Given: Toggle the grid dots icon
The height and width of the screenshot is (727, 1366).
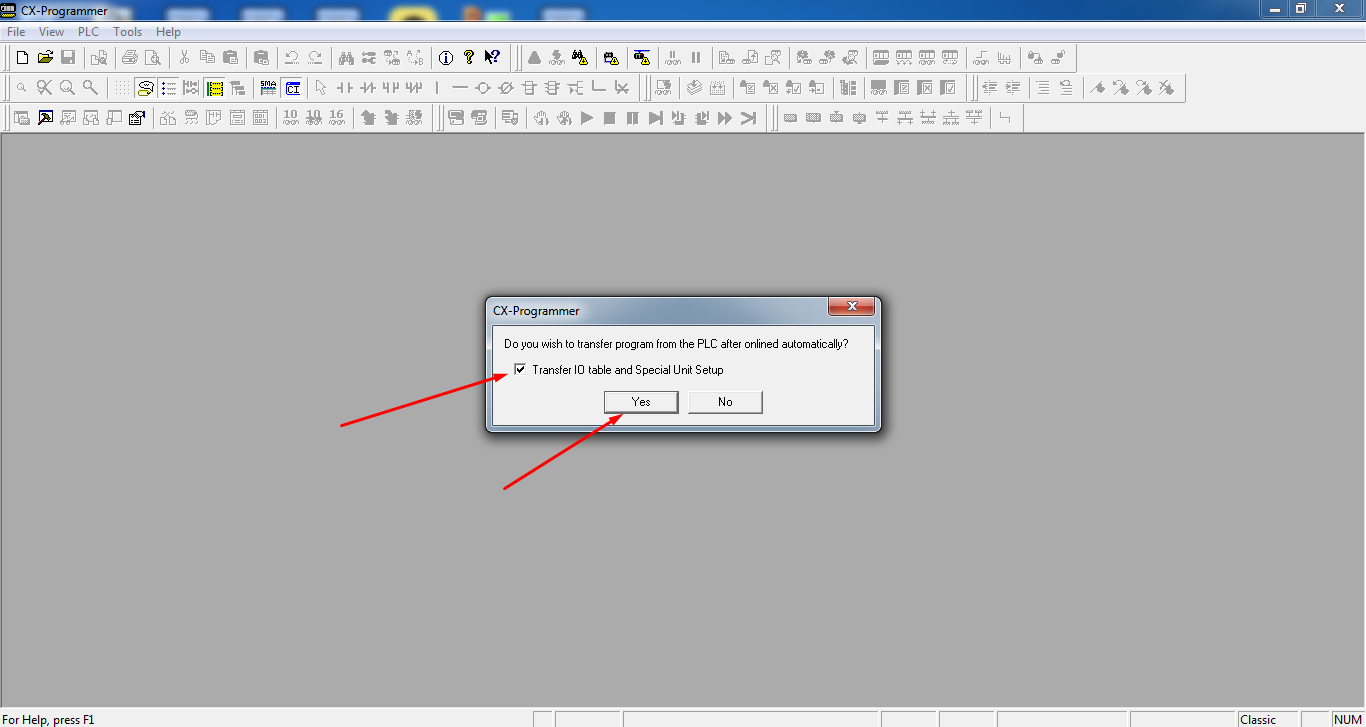Looking at the screenshot, I should point(121,88).
